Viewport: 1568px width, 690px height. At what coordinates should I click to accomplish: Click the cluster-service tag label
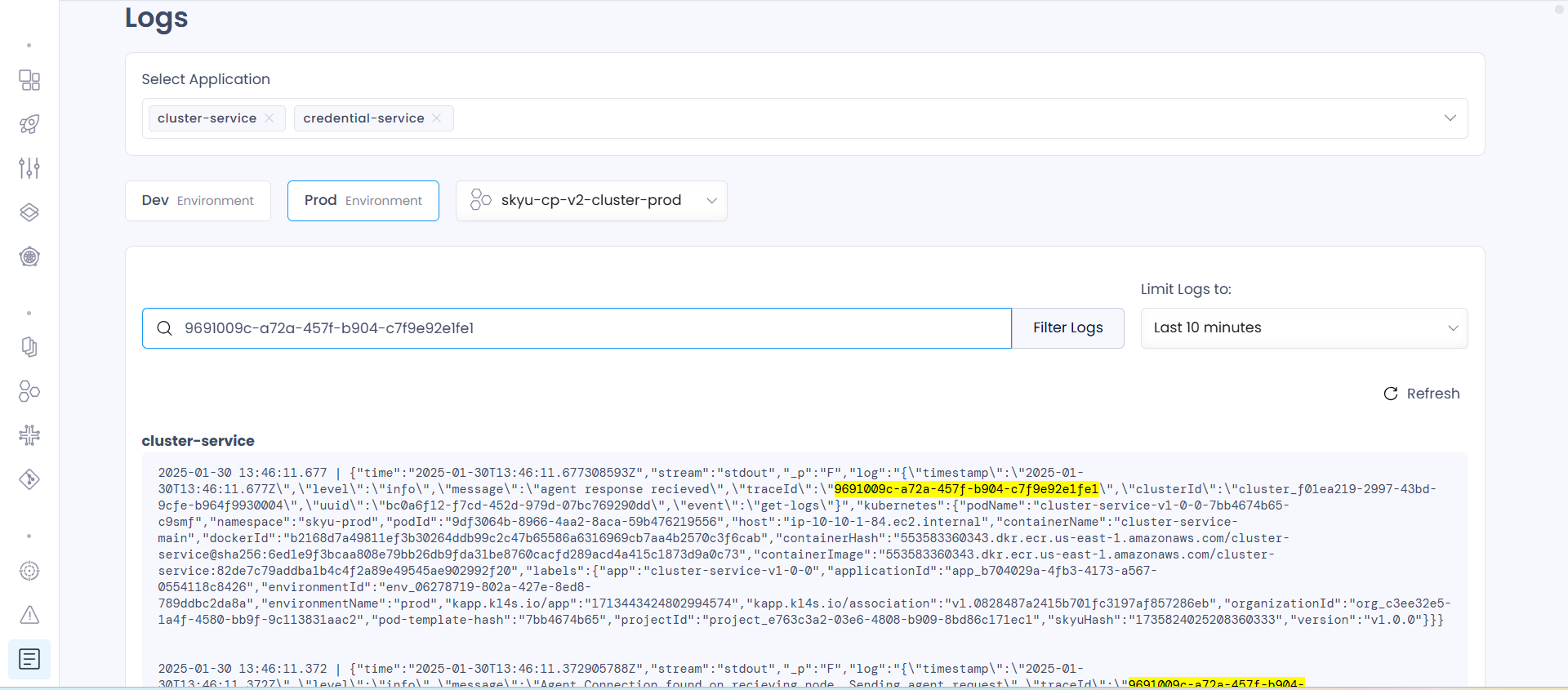[207, 118]
